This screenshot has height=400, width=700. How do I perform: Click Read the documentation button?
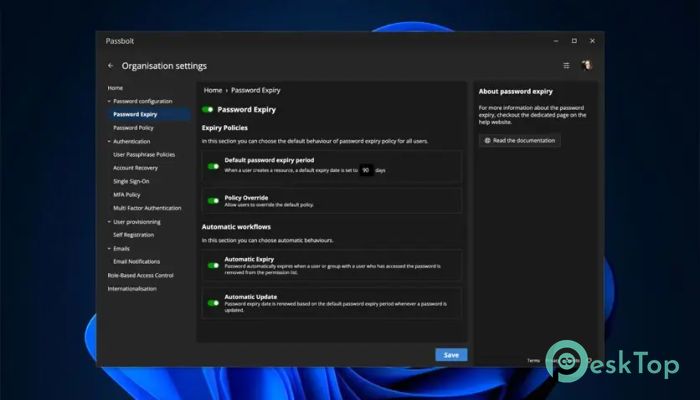coord(520,140)
